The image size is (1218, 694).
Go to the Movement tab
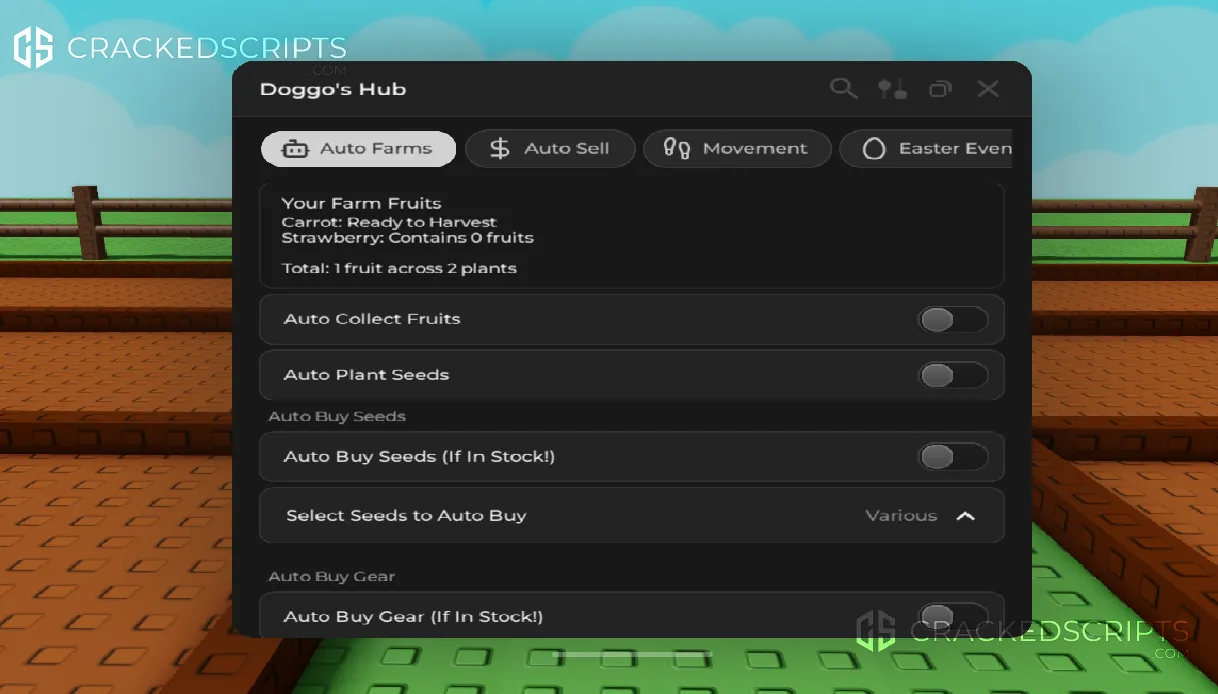point(737,149)
